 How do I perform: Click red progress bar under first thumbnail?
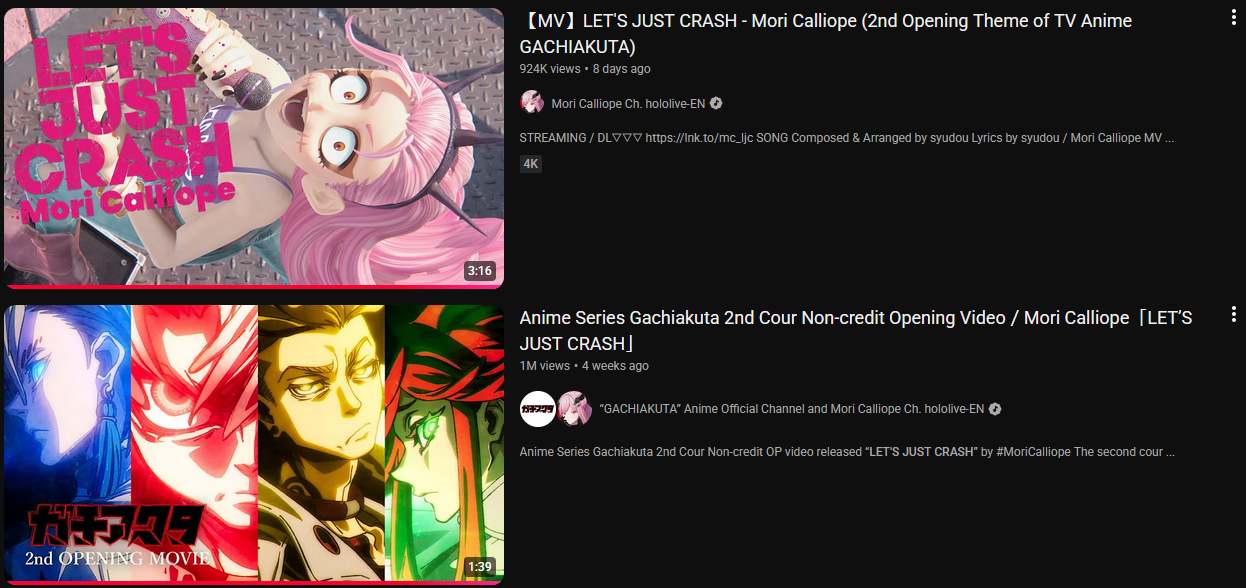[x=254, y=287]
